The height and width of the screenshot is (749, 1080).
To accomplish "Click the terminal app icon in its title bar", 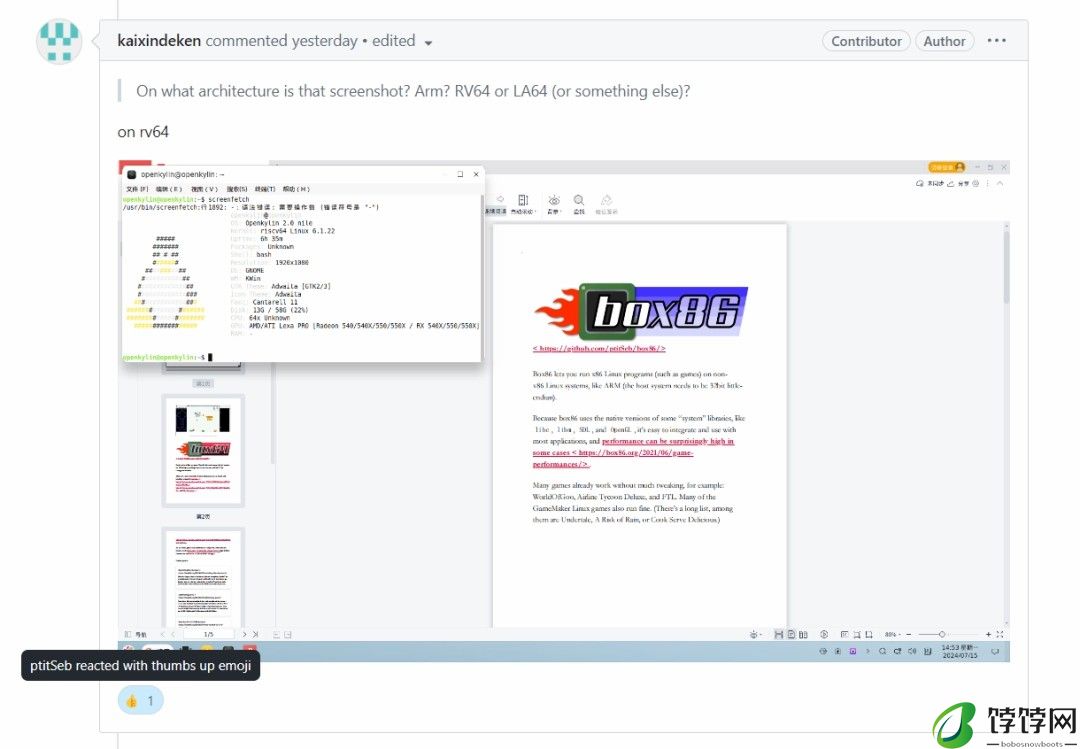I will click(132, 174).
